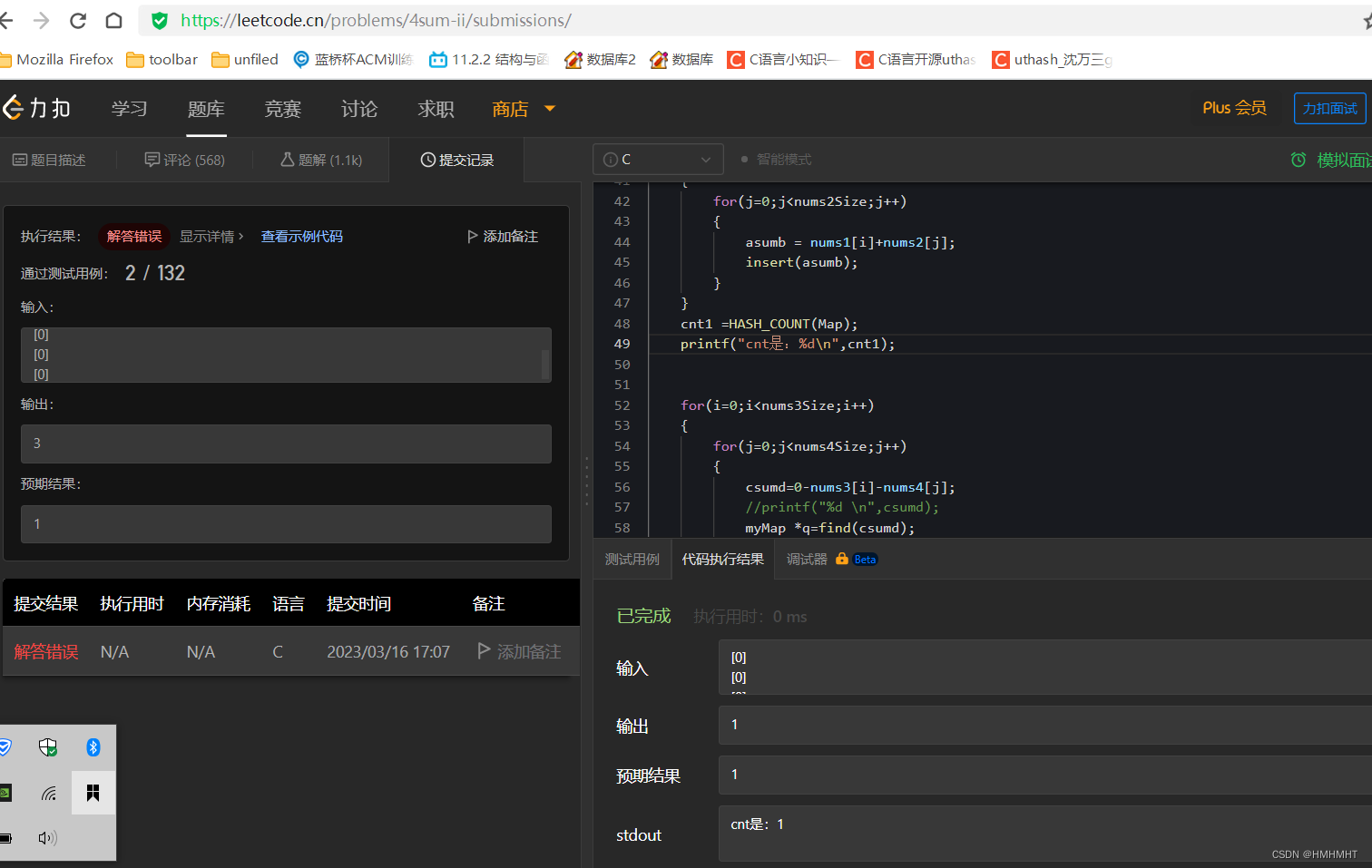
Task: Click the 提交结果 column header
Action: click(x=46, y=604)
